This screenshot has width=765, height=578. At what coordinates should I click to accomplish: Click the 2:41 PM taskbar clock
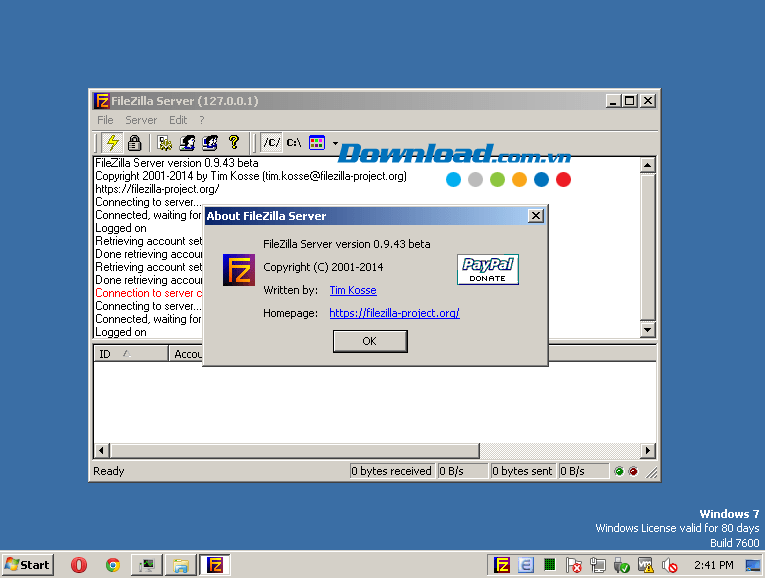[x=714, y=565]
